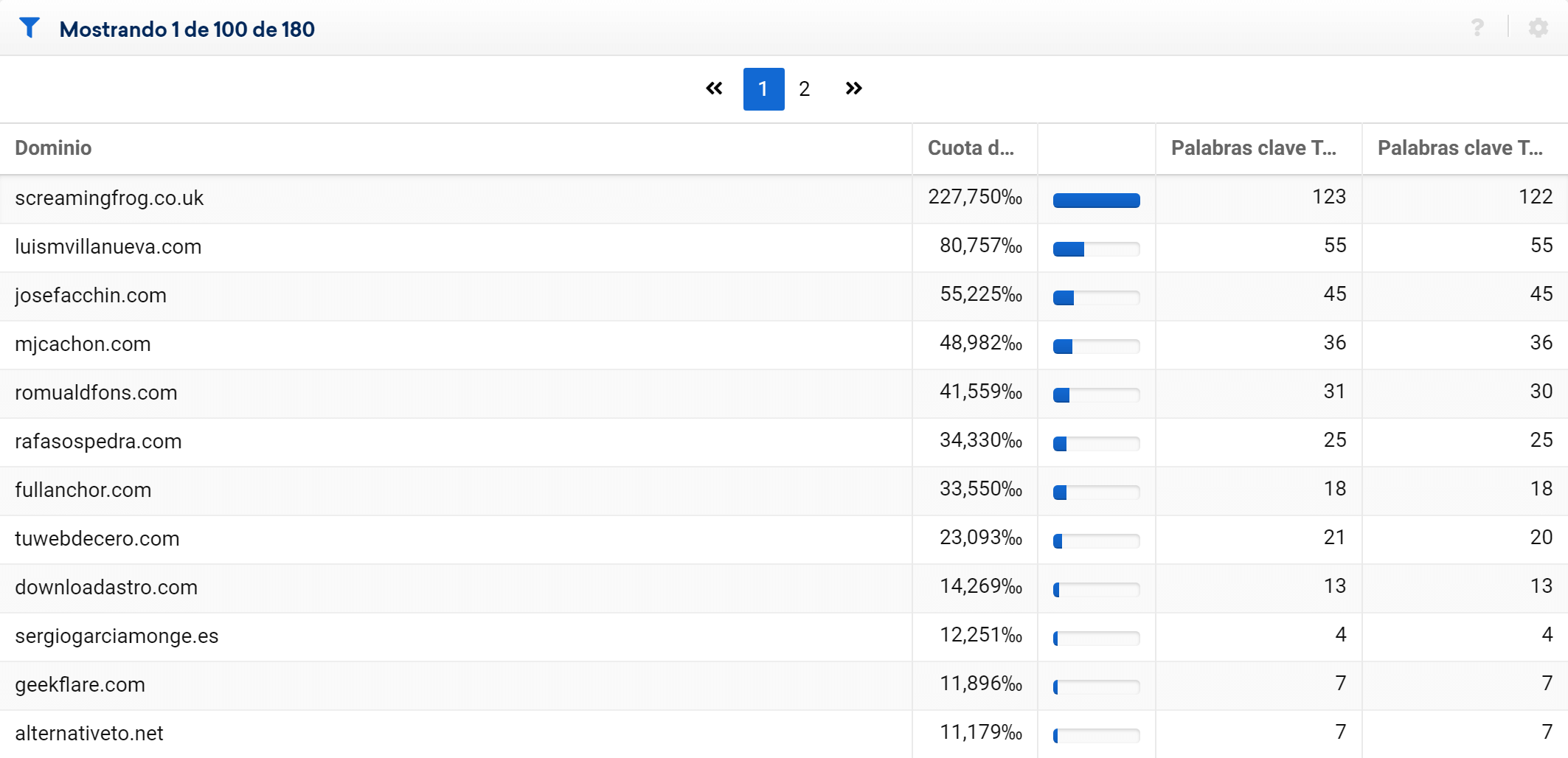Screen dimensions: 1568x758
Task: Click "Mostrando 1 de 100 de 180" title
Action: pyautogui.click(x=187, y=29)
